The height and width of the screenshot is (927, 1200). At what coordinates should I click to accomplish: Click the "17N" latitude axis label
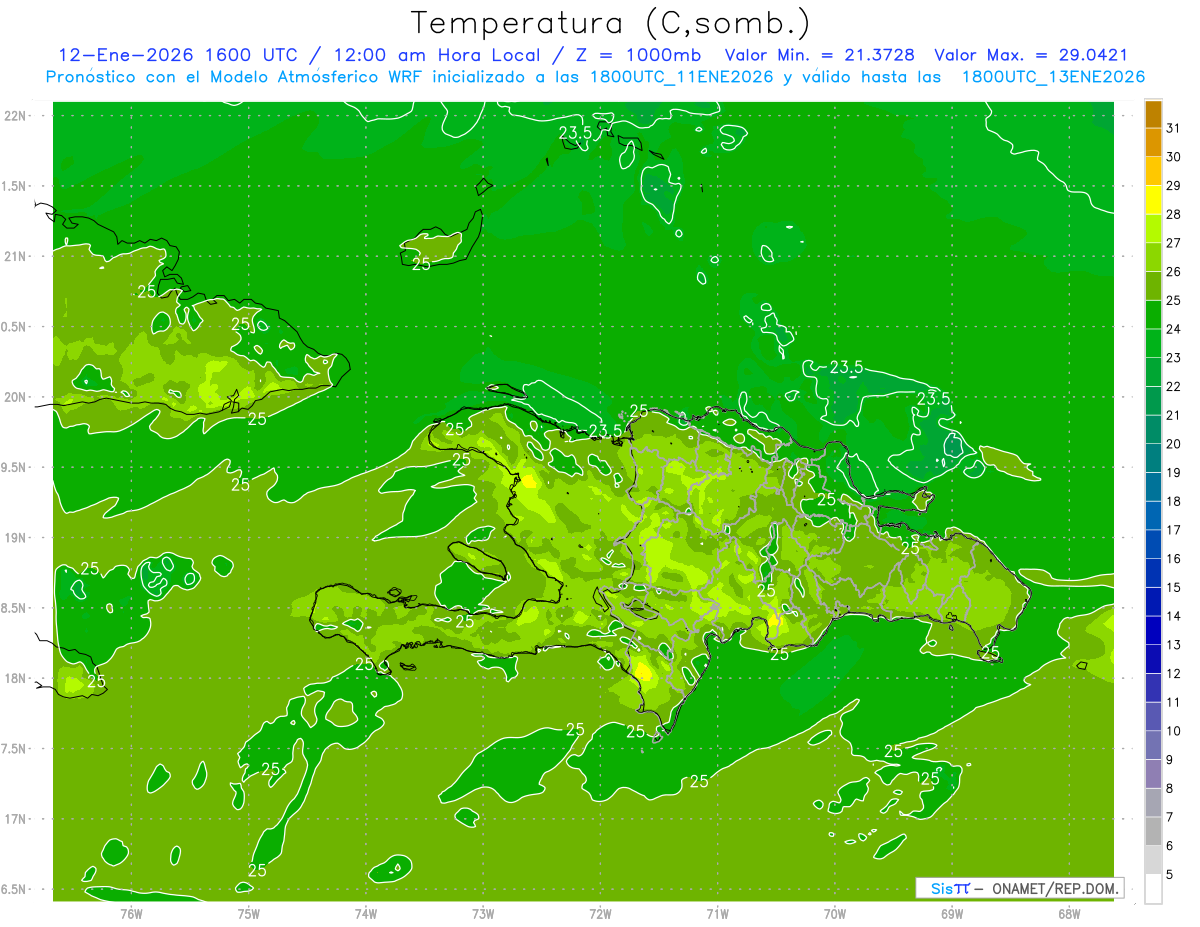tap(16, 819)
